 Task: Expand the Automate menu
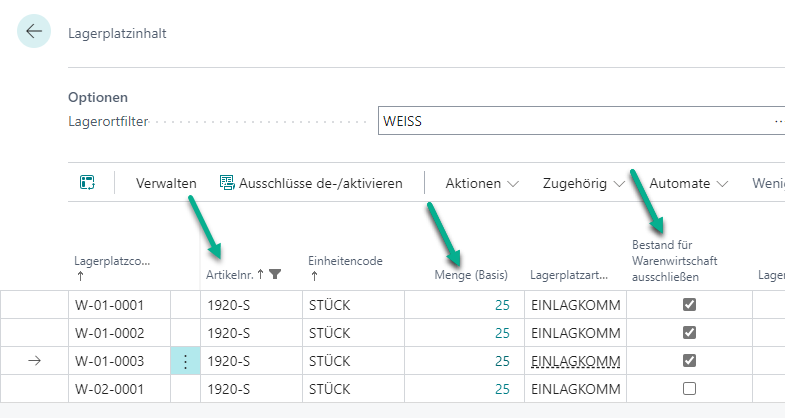coord(688,184)
